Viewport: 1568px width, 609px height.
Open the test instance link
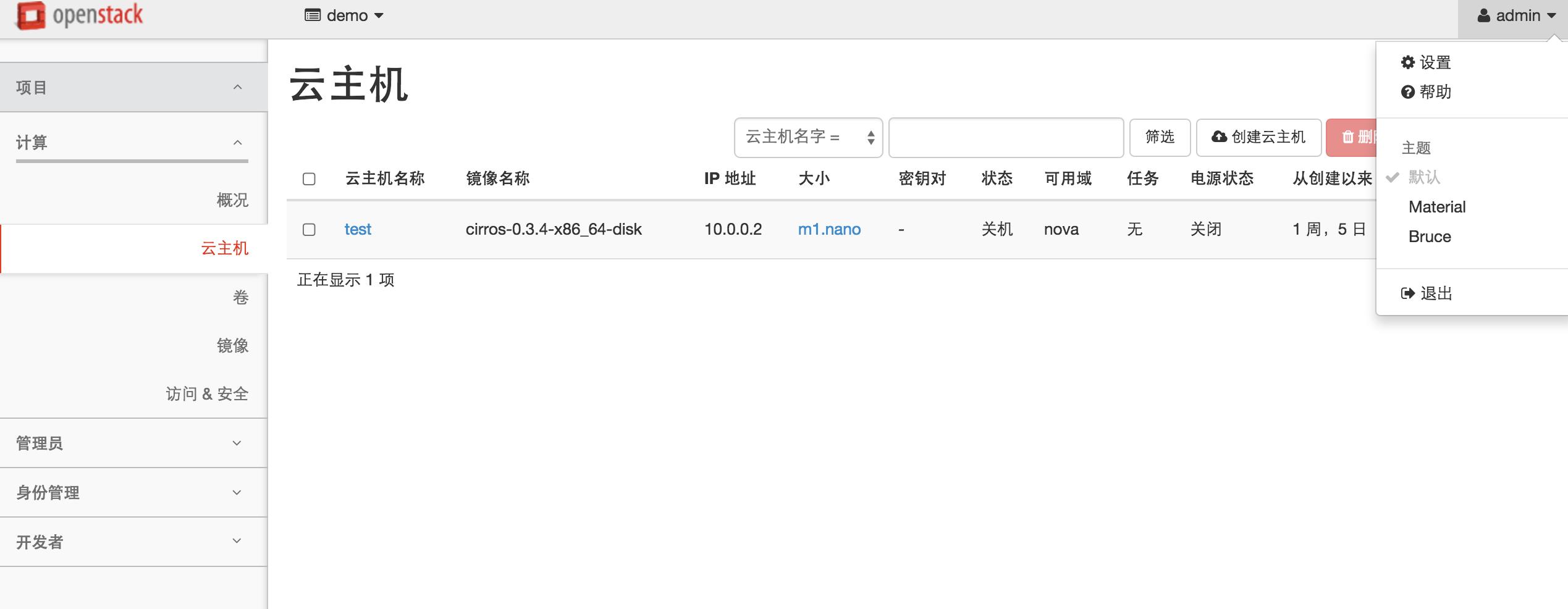[358, 229]
